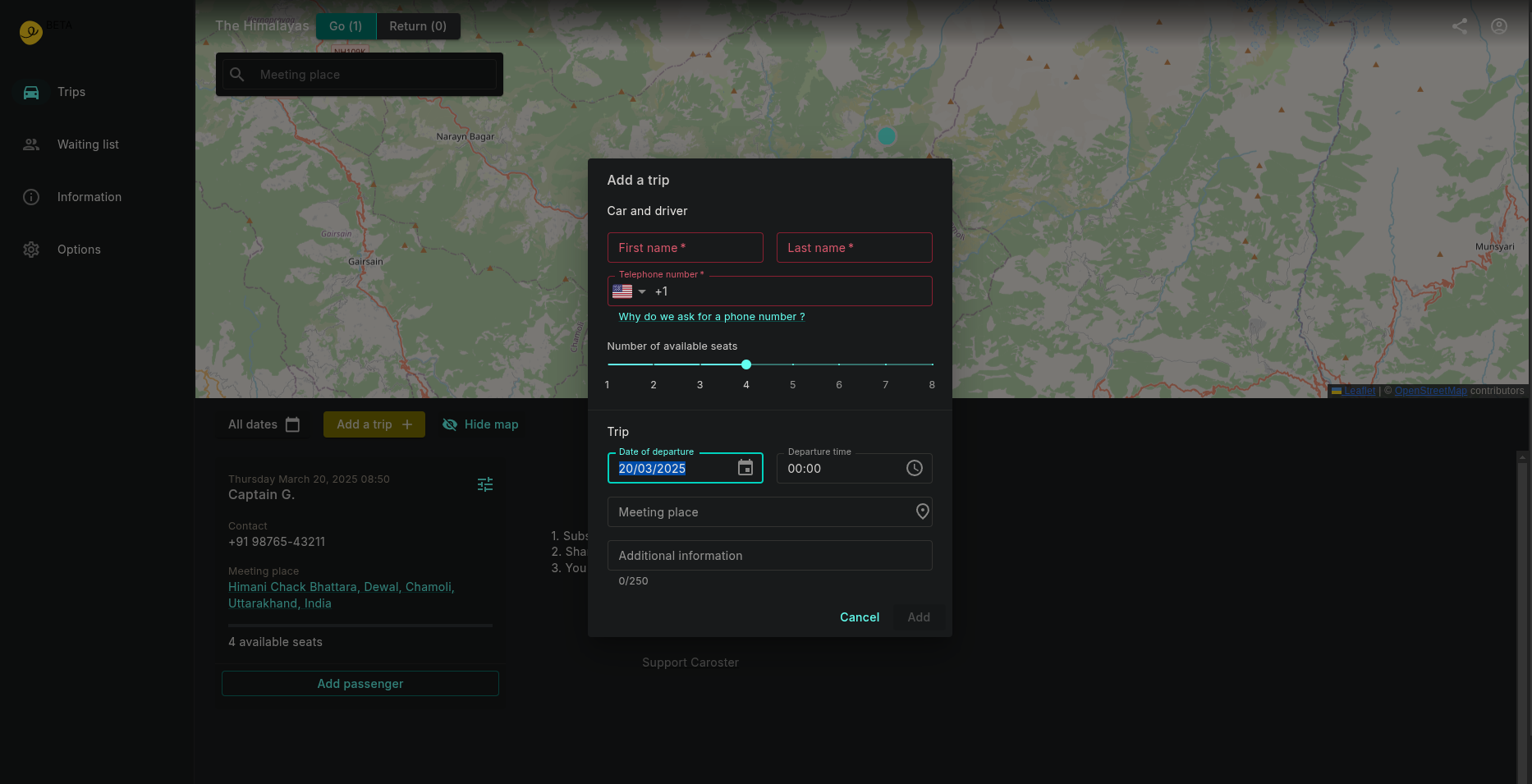Click the Captain G. driver name

click(x=261, y=495)
